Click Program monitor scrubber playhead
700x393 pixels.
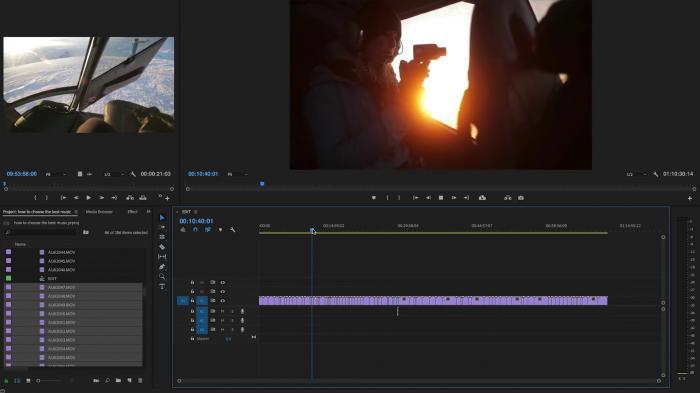[x=262, y=184]
